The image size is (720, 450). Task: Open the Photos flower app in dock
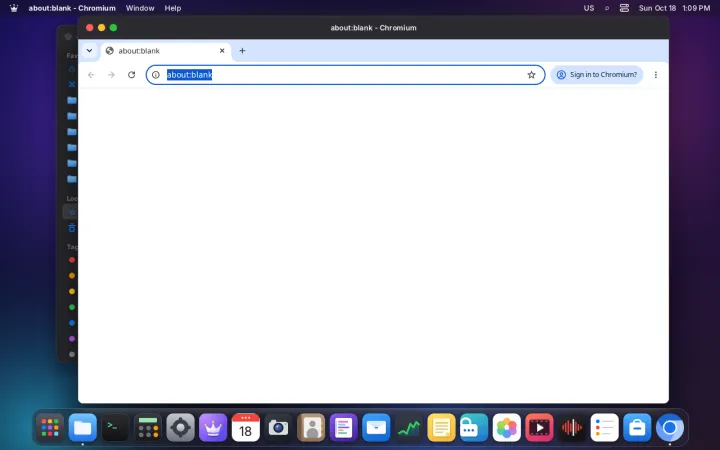(506, 428)
